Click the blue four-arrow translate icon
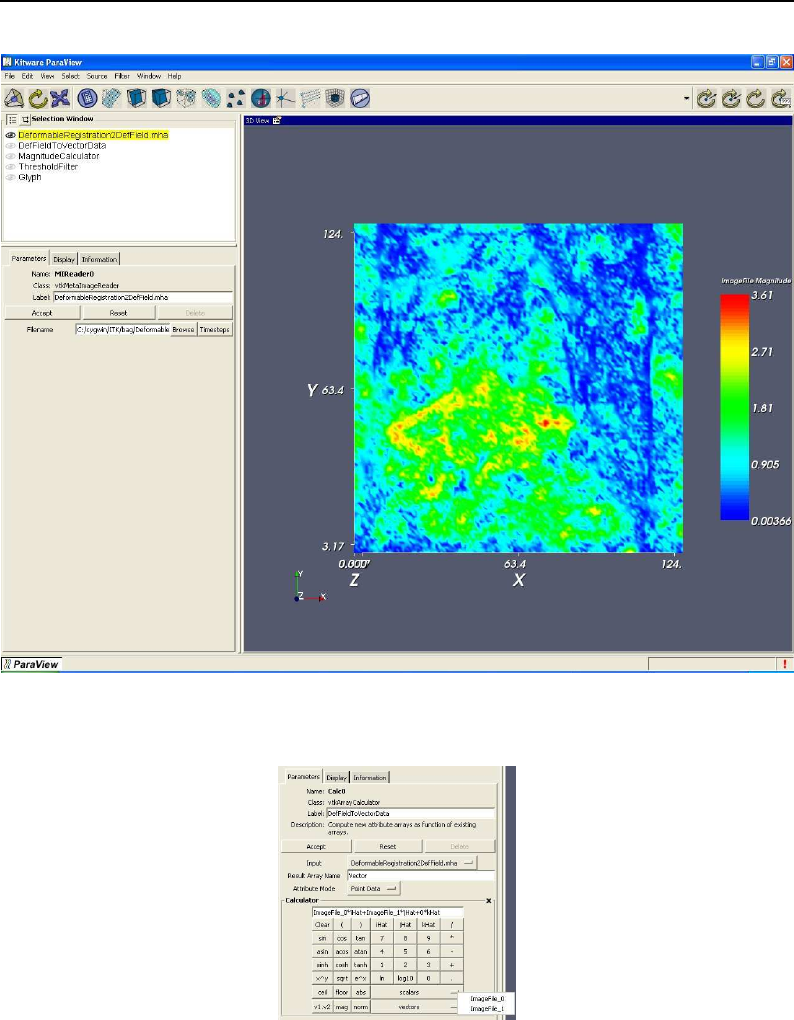Image resolution: width=794 pixels, height=1020 pixels. click(60, 98)
